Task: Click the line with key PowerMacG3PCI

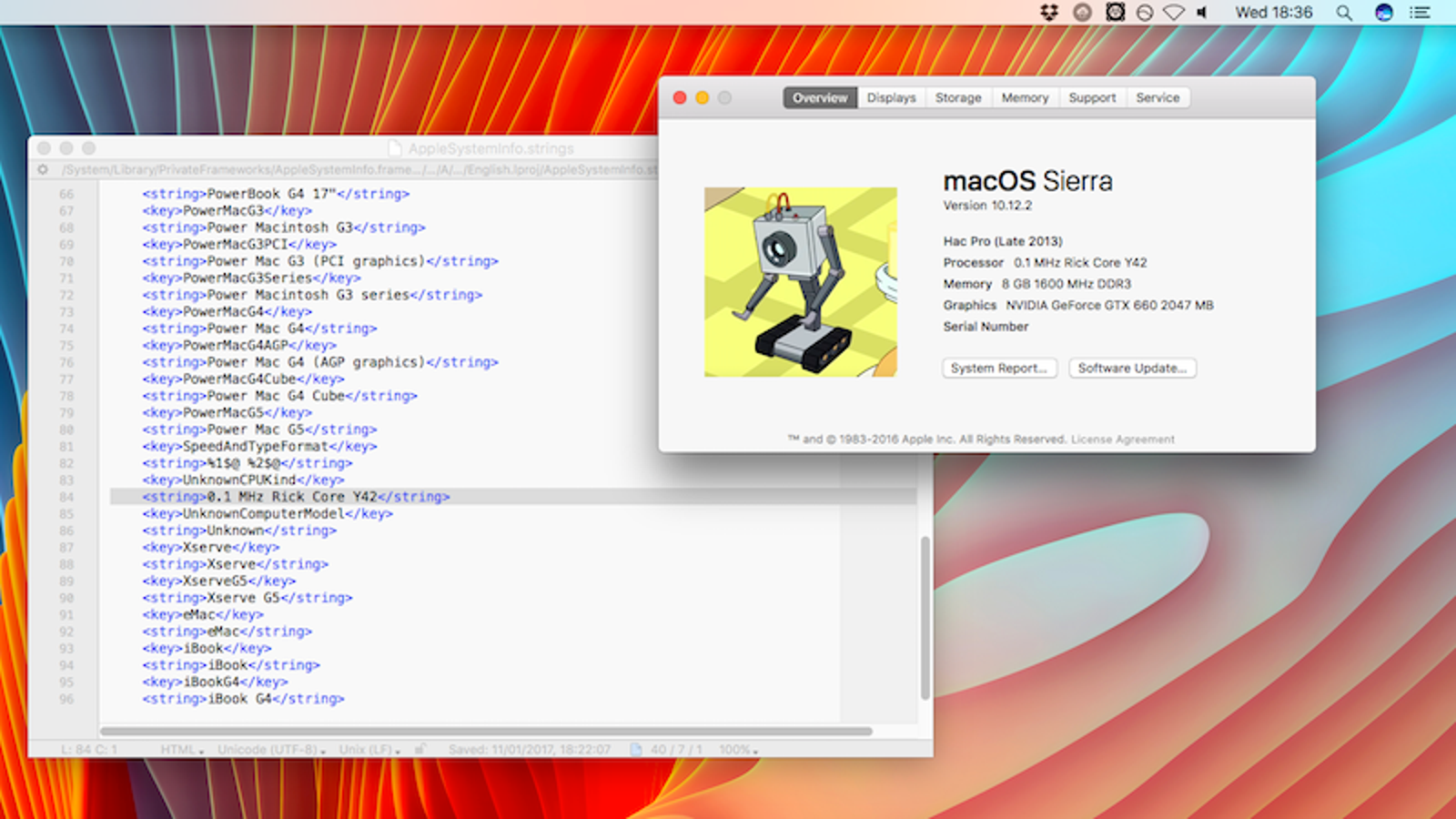Action: pos(239,244)
